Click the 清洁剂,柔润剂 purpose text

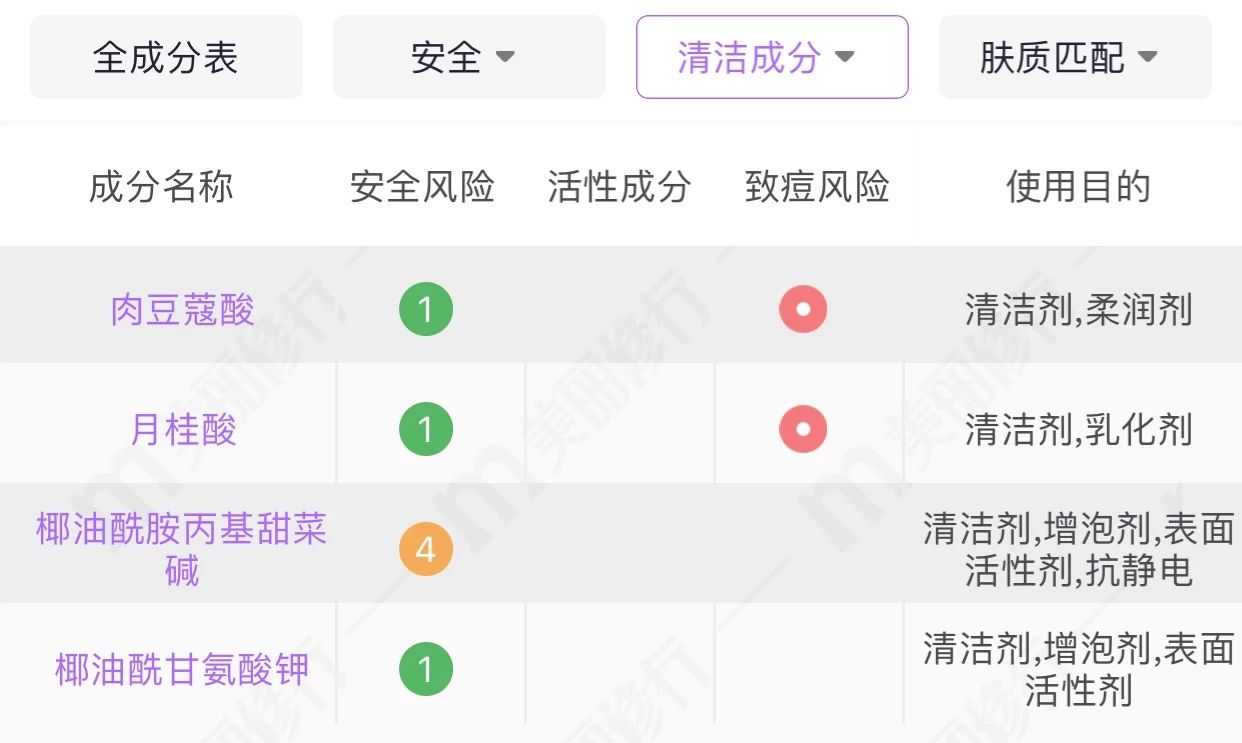pyautogui.click(x=1078, y=310)
